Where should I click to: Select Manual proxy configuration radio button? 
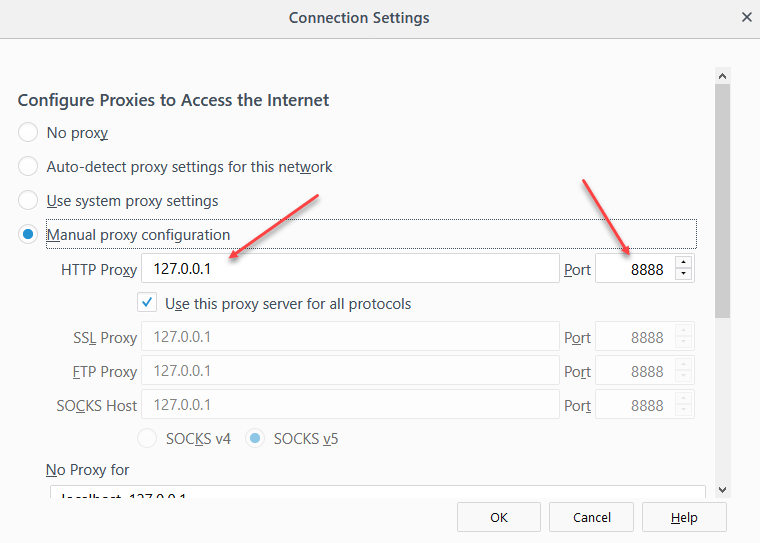coord(29,235)
